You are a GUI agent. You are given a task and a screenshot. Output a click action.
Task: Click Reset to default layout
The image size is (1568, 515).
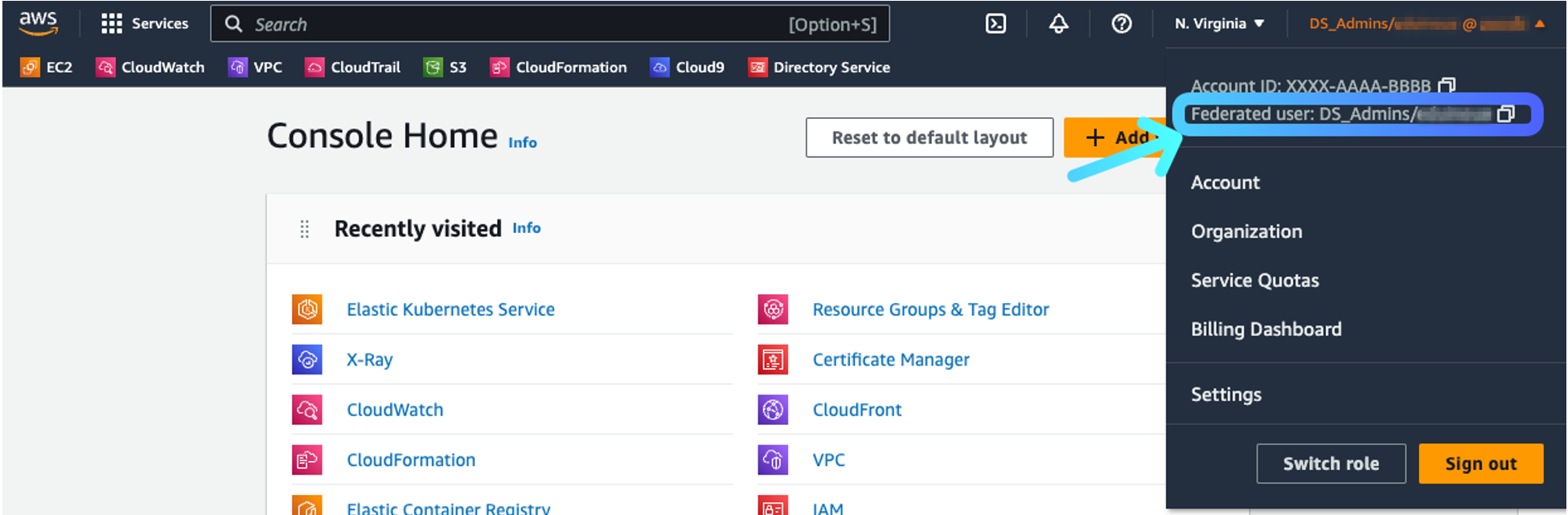930,137
